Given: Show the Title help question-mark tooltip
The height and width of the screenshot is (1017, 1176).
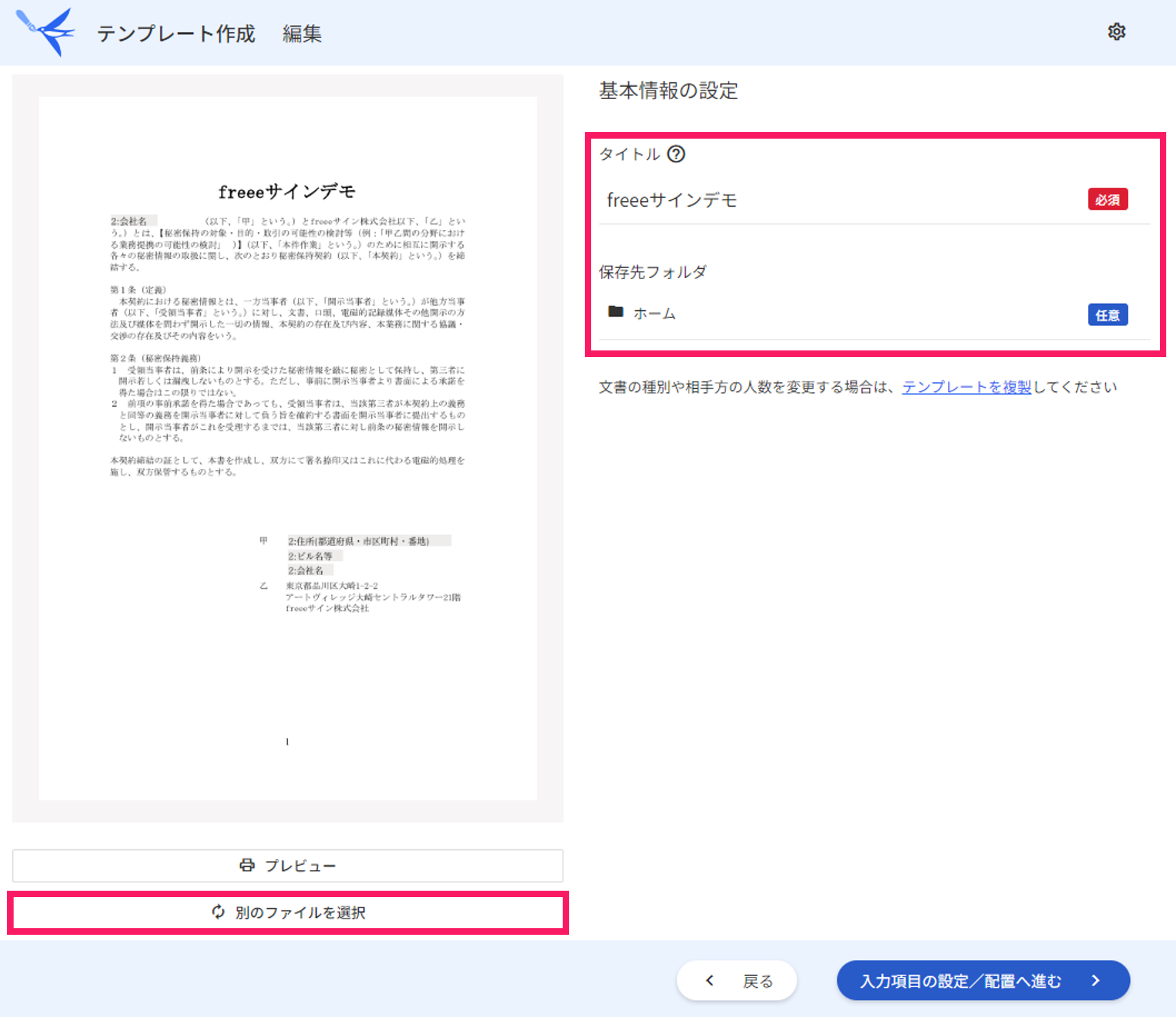Looking at the screenshot, I should (676, 154).
